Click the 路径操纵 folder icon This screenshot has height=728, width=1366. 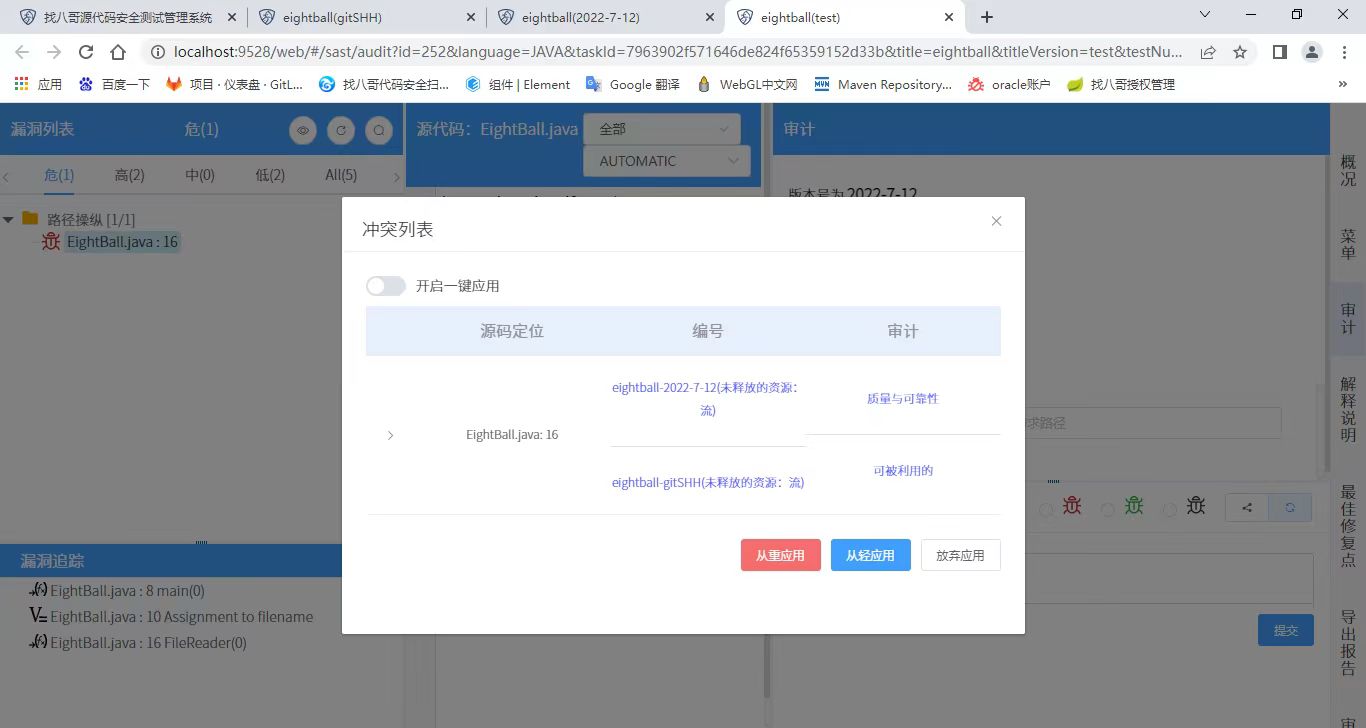point(30,218)
